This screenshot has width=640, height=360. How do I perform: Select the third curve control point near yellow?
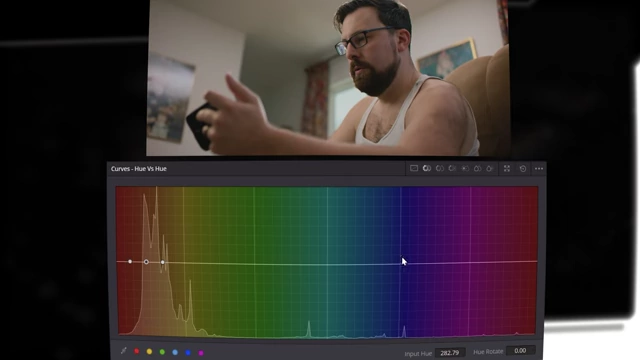click(x=162, y=262)
